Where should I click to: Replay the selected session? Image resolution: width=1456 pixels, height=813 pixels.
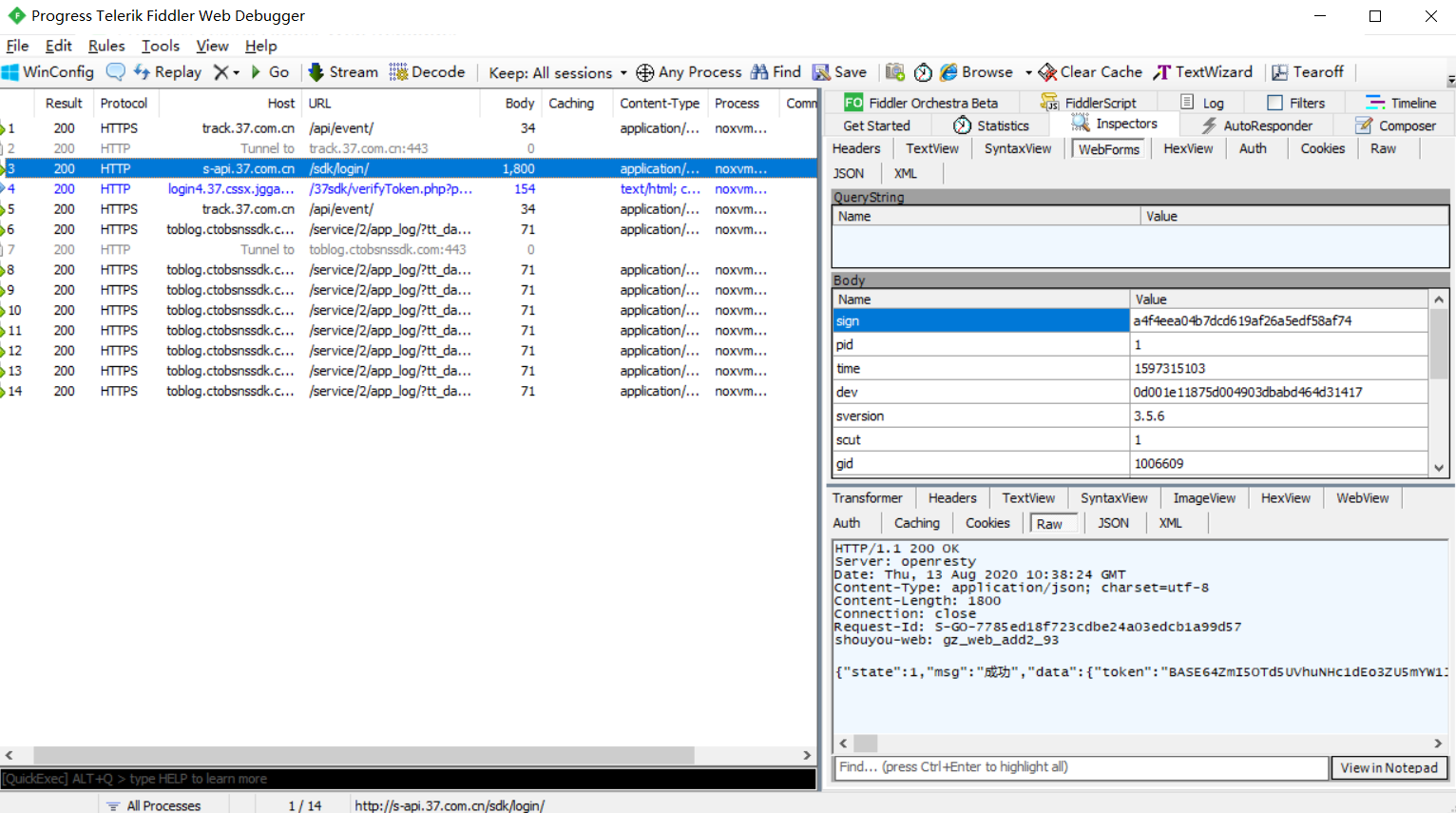(x=167, y=72)
